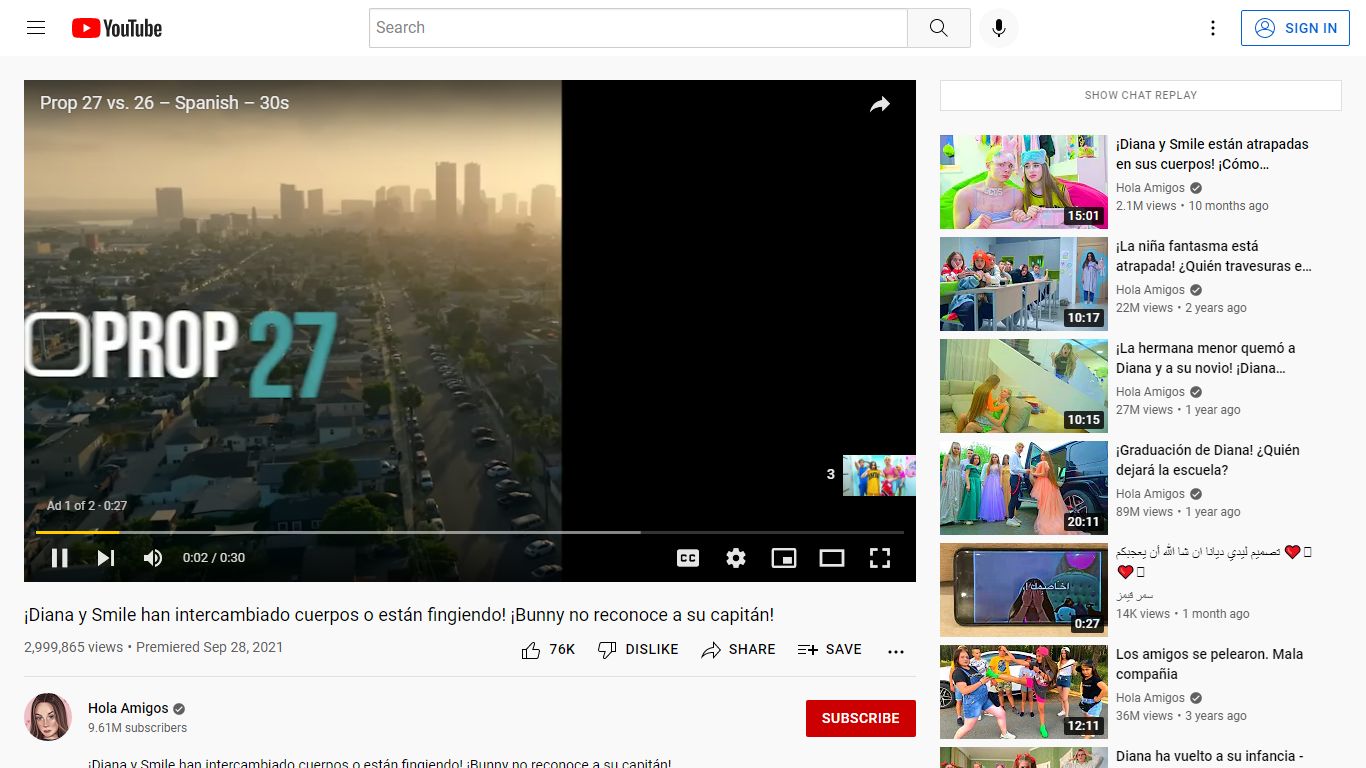
Task: Skip to next video
Action: tap(106, 558)
